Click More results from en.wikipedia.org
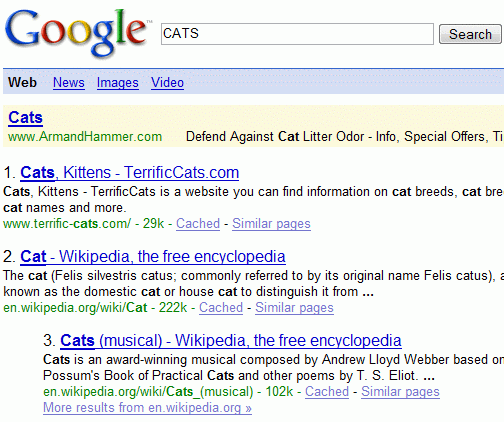 [x=147, y=407]
